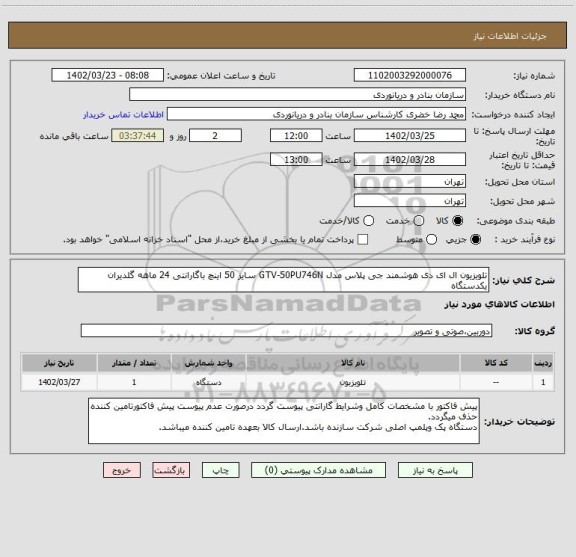Click the remaining time countdown 03:37:44
This screenshot has height=557, width=576.
tap(138, 136)
